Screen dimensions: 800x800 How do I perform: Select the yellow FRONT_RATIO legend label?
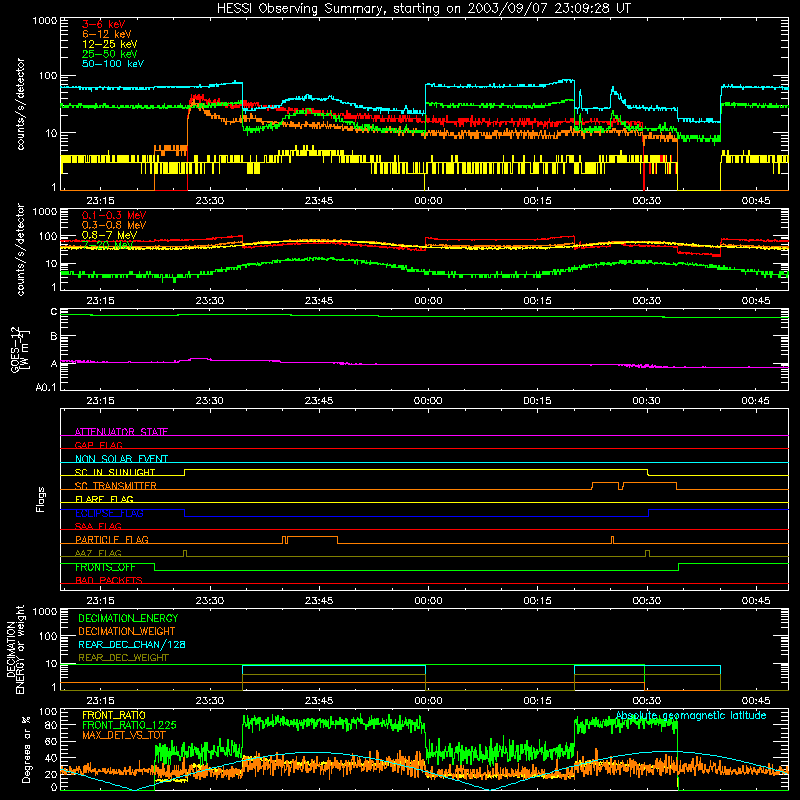114,715
